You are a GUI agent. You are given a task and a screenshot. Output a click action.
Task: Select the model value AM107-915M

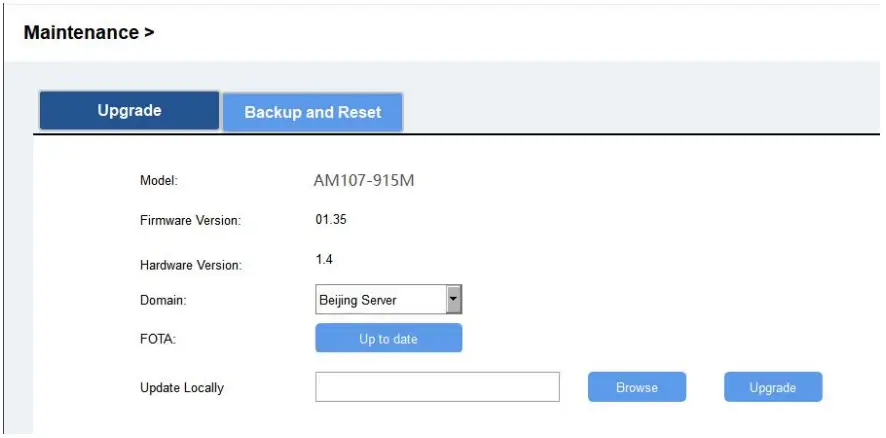[364, 181]
